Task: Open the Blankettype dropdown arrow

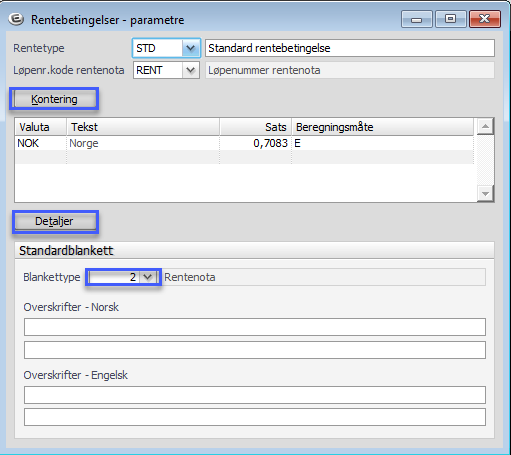Action: coord(148,277)
